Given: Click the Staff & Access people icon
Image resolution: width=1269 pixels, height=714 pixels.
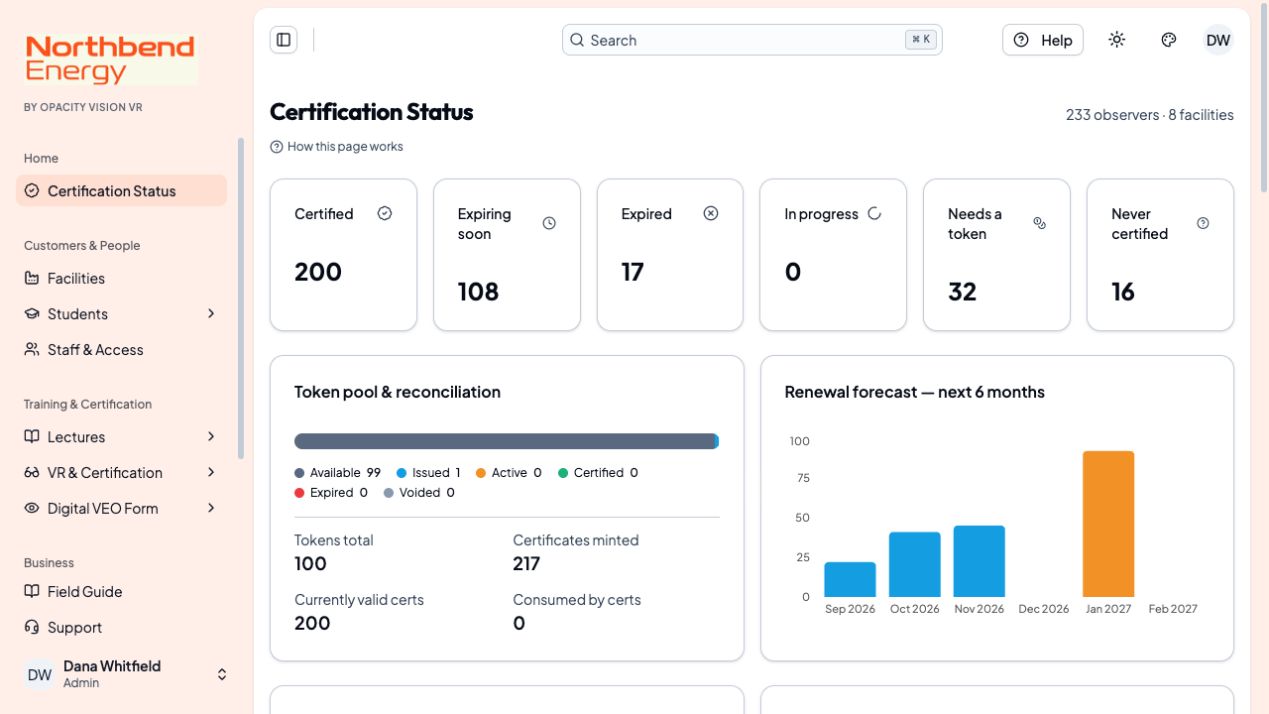Looking at the screenshot, I should [32, 350].
